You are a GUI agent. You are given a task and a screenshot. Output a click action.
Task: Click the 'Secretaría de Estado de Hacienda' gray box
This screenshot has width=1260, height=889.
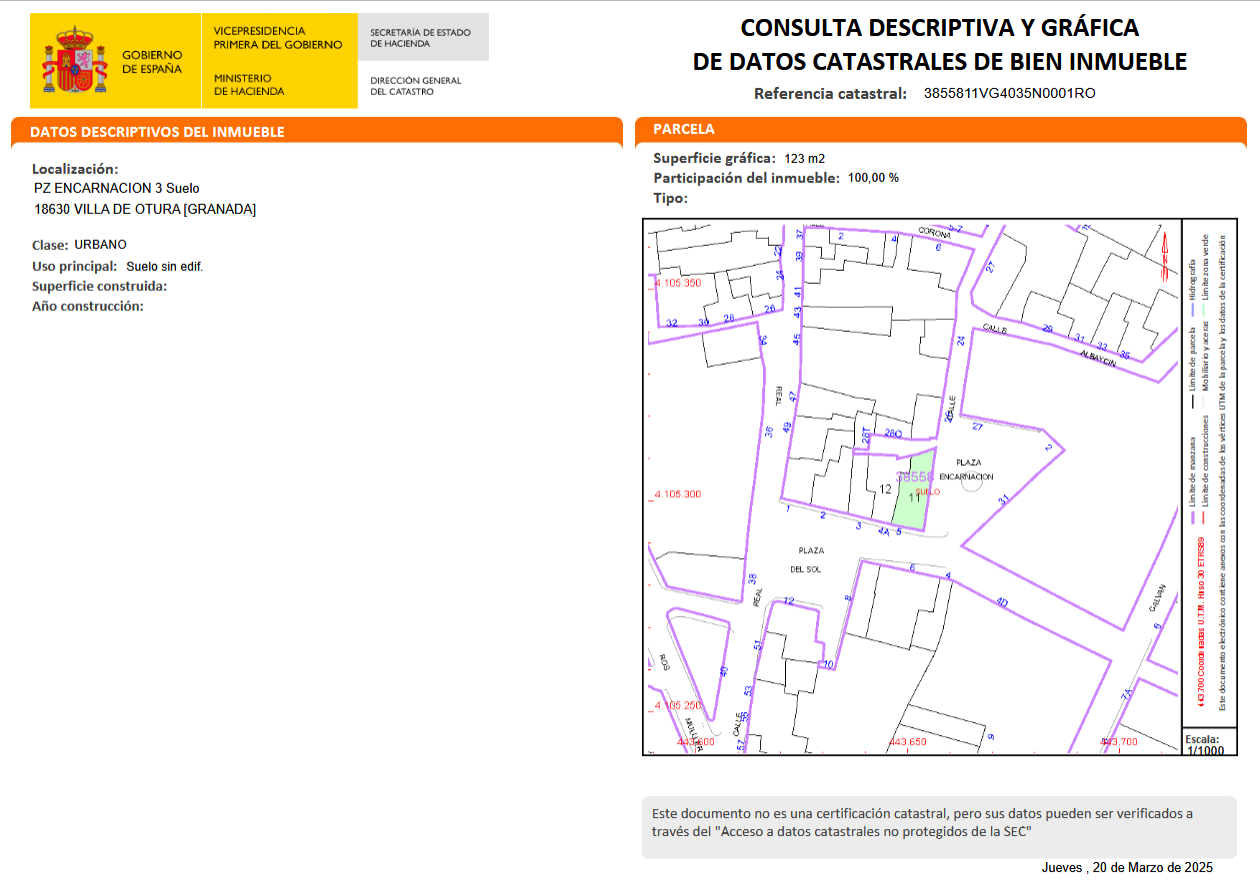click(422, 37)
